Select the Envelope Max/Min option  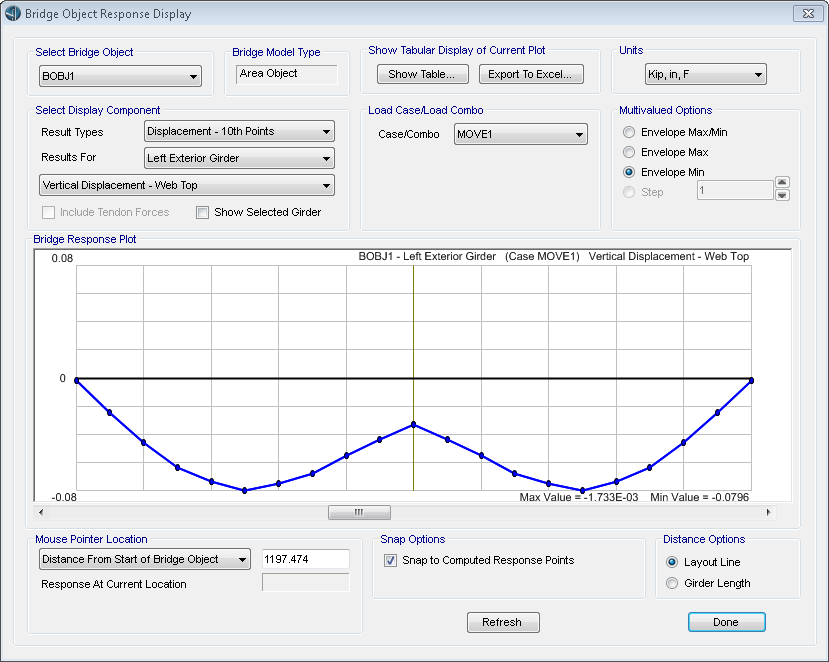tap(629, 132)
